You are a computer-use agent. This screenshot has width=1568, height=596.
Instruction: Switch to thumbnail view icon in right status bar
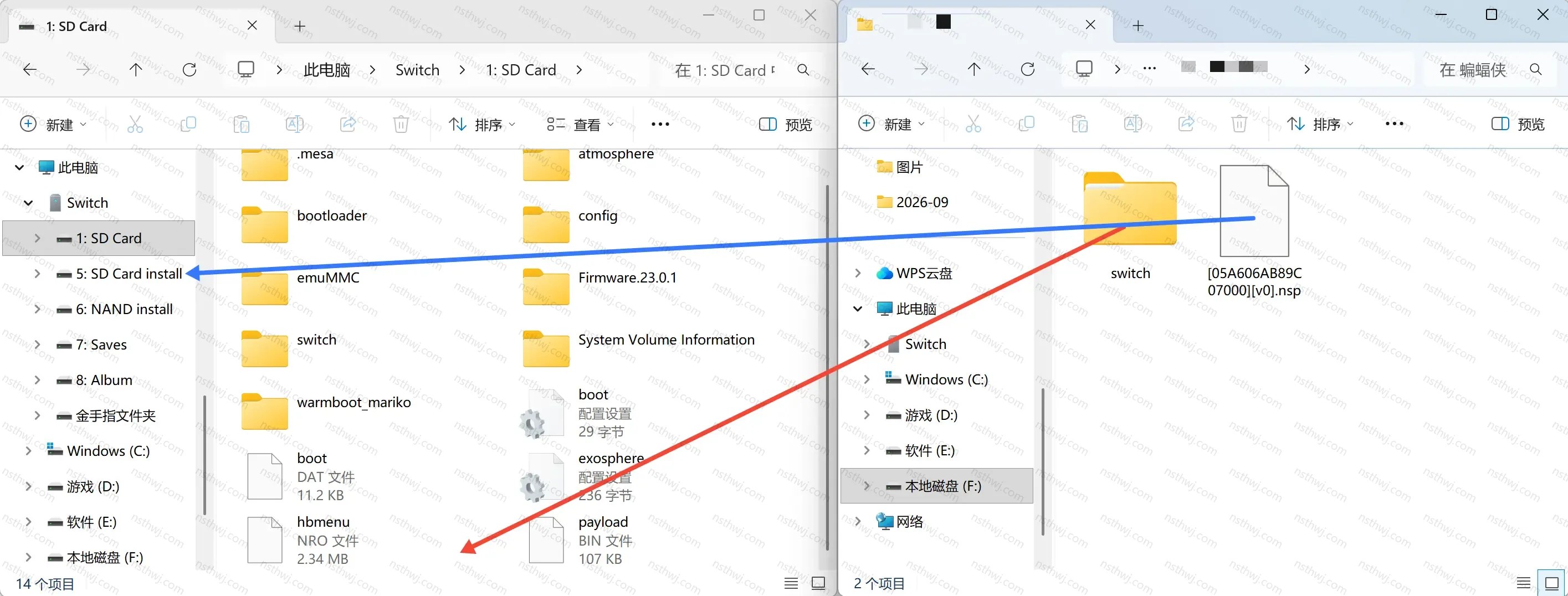pyautogui.click(x=1551, y=583)
